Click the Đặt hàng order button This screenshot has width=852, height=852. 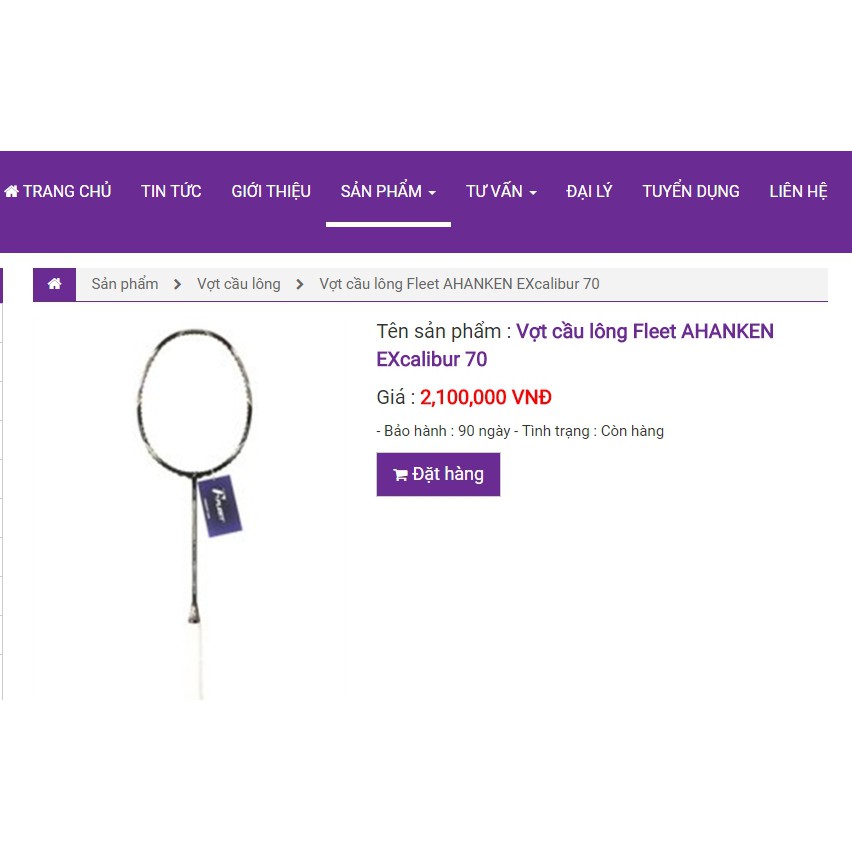(x=438, y=474)
